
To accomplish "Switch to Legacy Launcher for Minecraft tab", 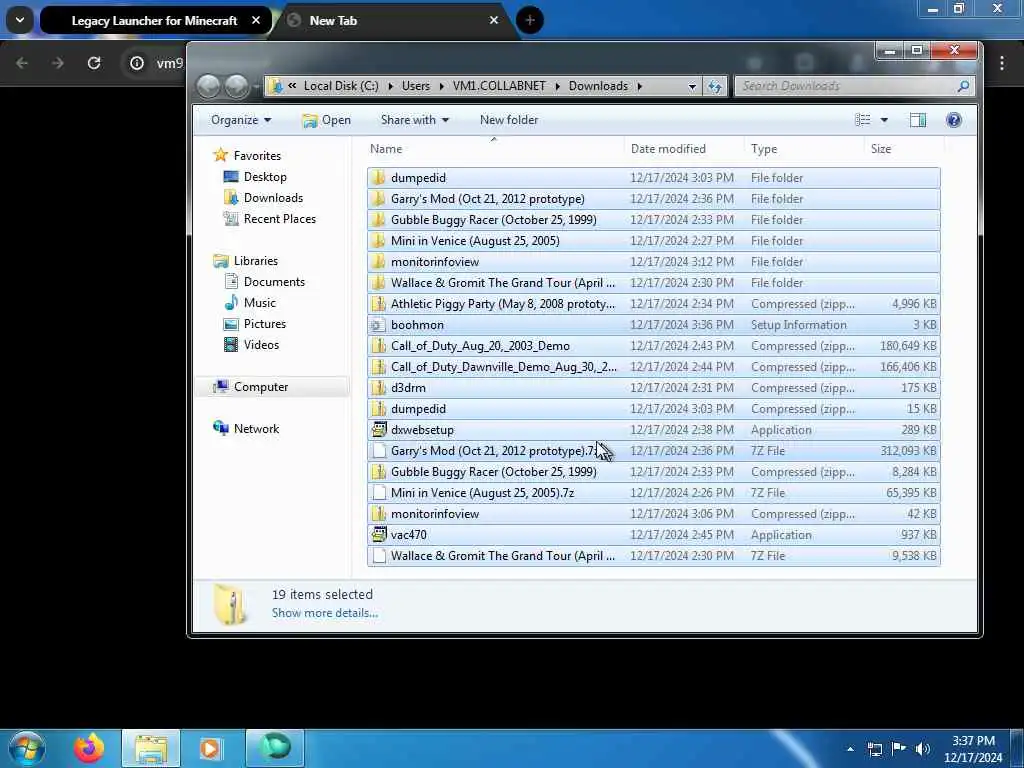I will [154, 20].
